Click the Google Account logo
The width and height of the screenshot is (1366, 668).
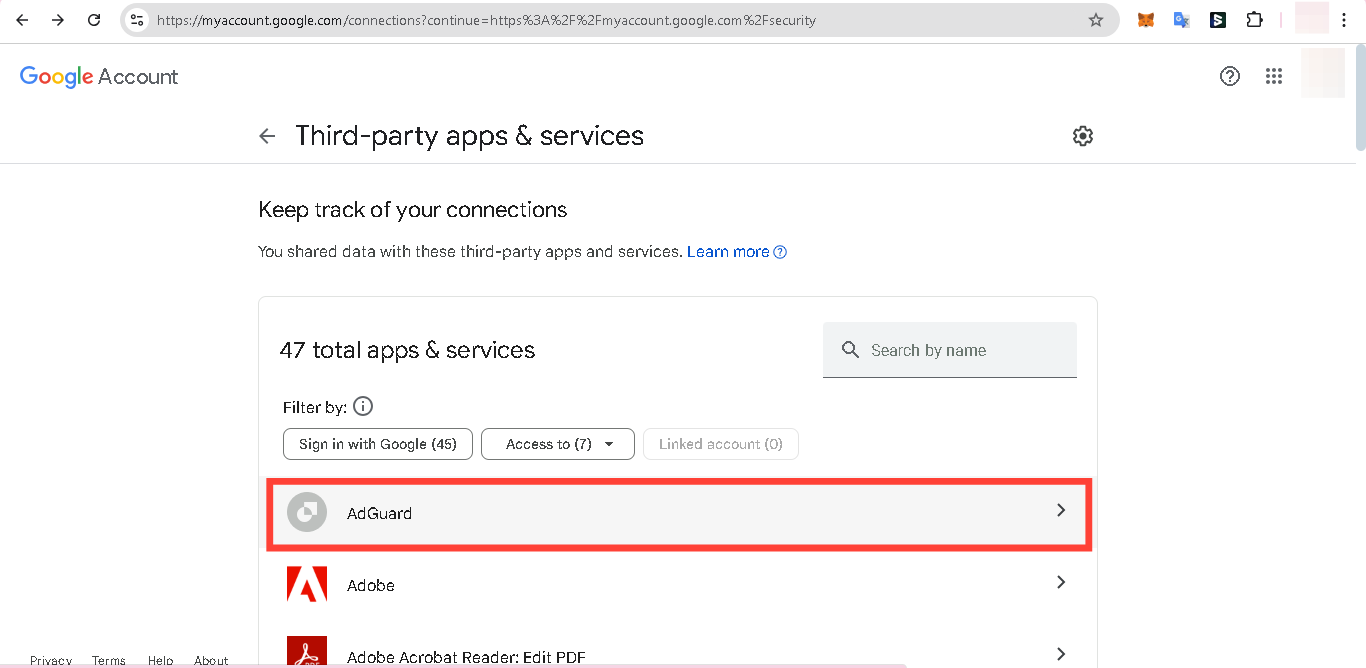point(99,77)
